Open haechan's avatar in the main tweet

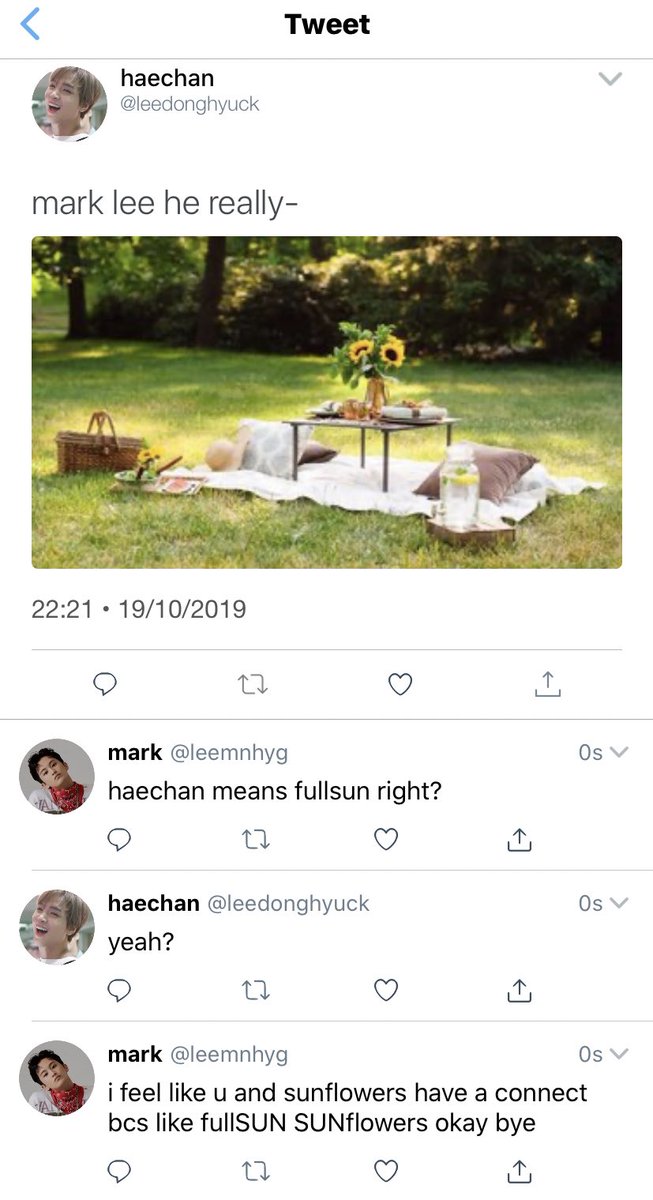[69, 104]
